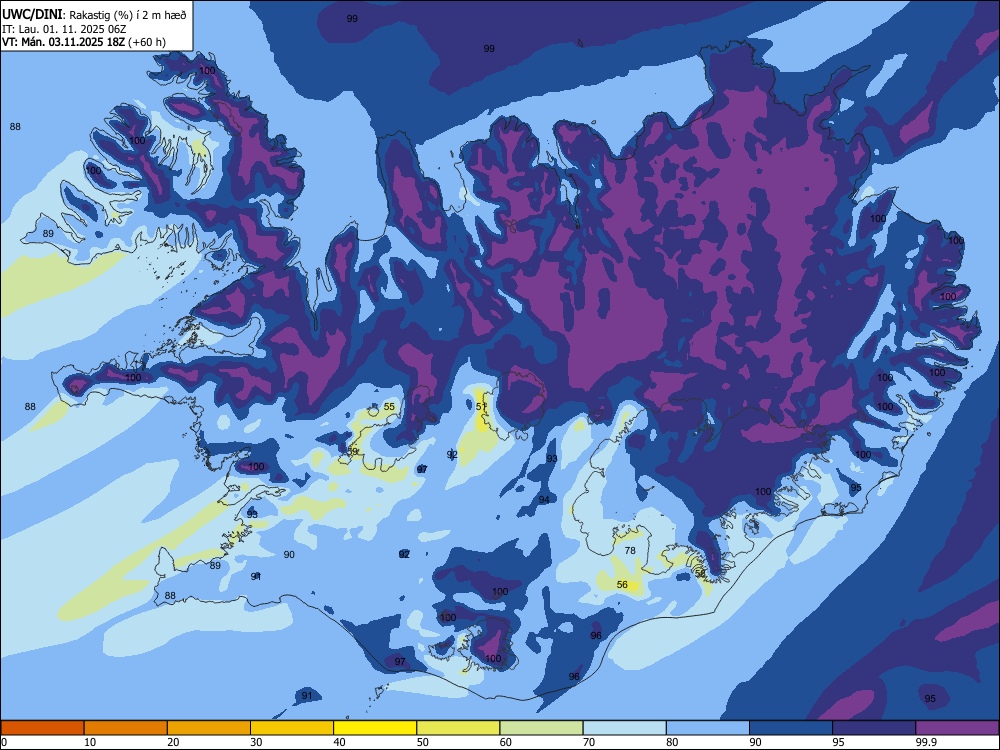The image size is (1000, 750).
Task: Click the legend tick label 99.9
Action: 925,742
